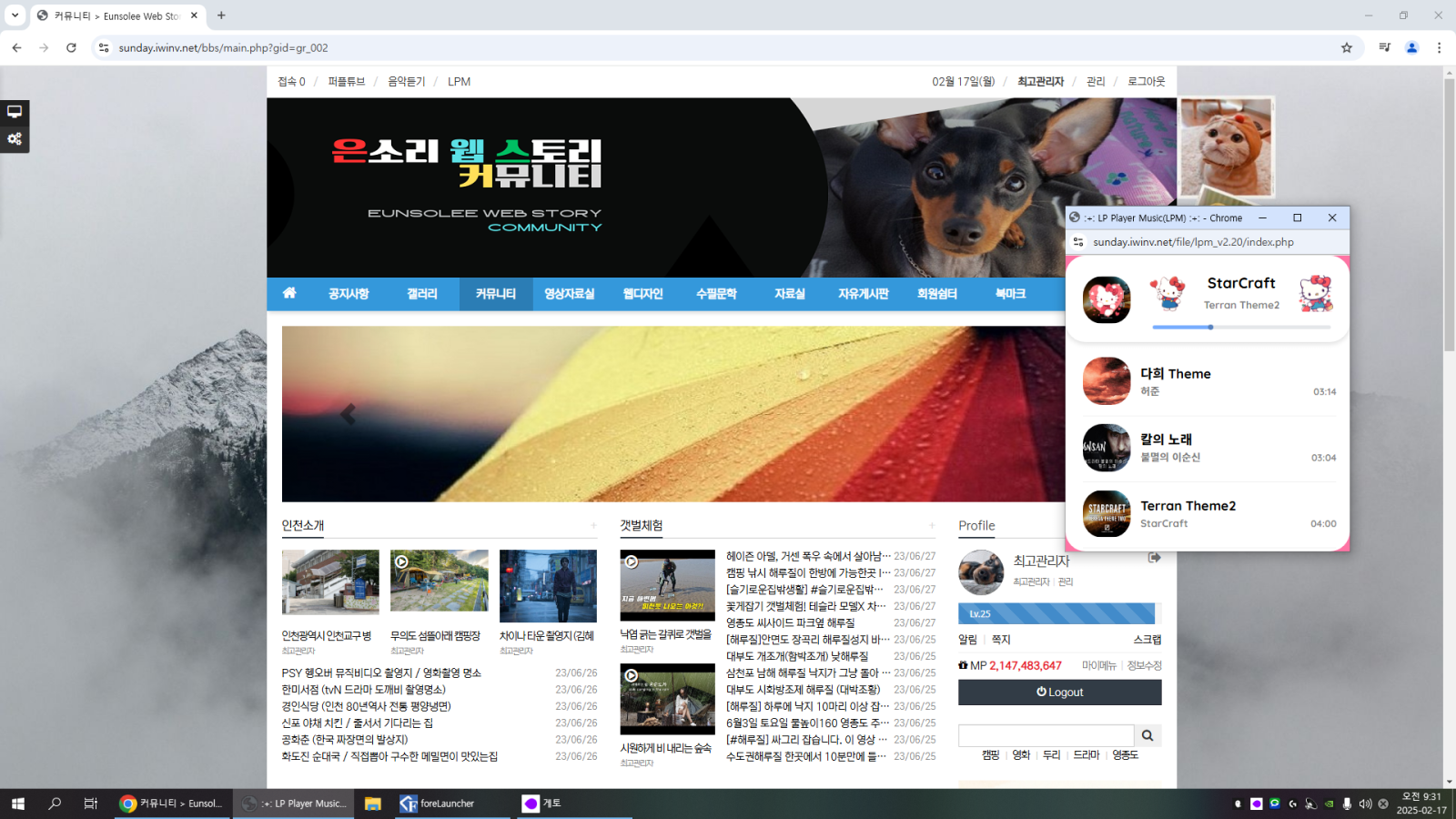Open the 인천광역시 인천교구병 thumbnail image

pos(330,581)
